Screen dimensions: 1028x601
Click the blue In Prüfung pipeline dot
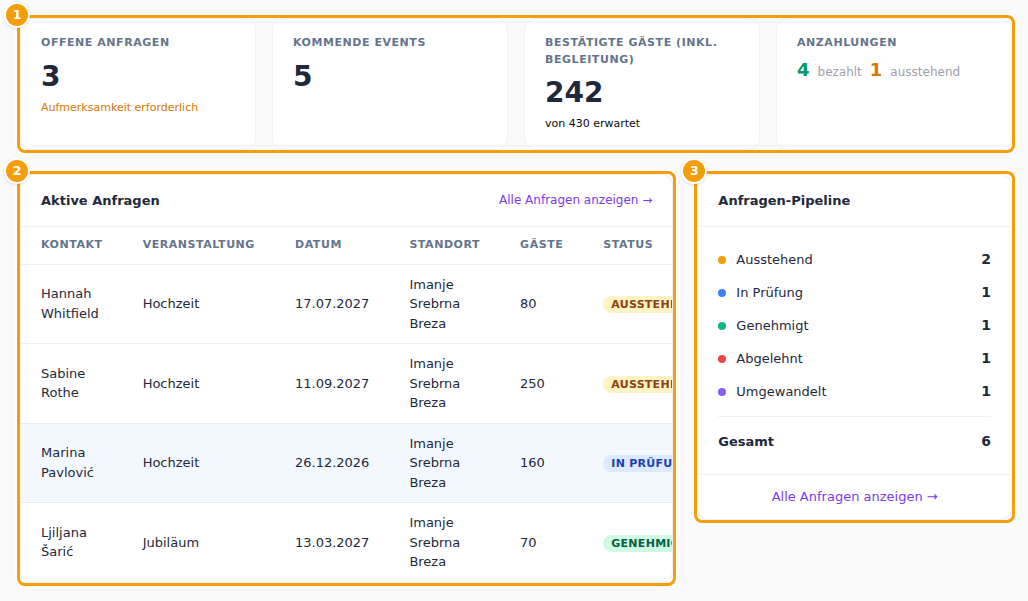[722, 293]
